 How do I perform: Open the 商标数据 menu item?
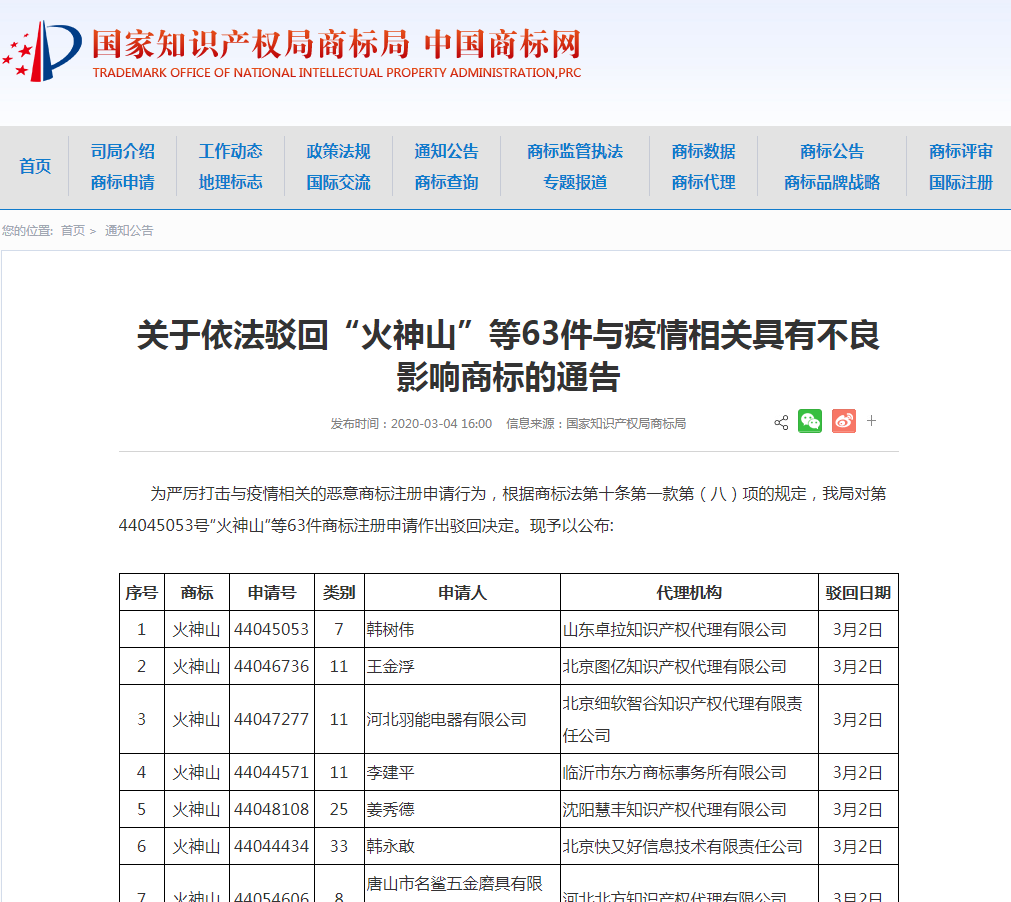pyautogui.click(x=703, y=151)
